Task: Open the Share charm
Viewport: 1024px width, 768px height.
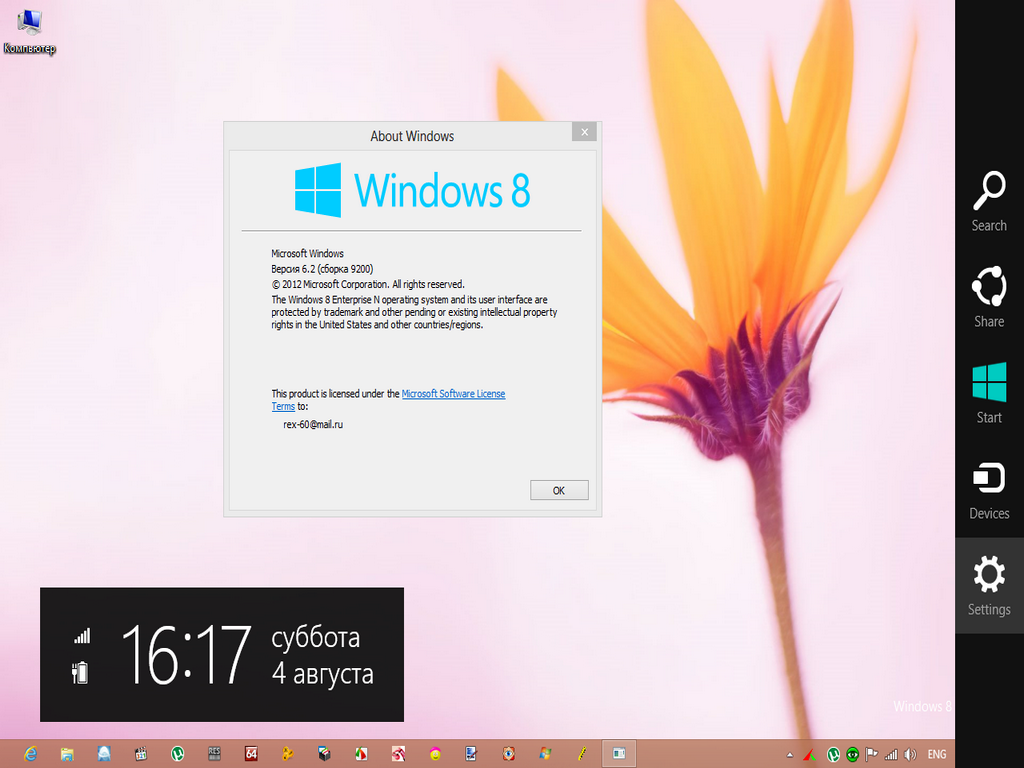Action: click(989, 297)
